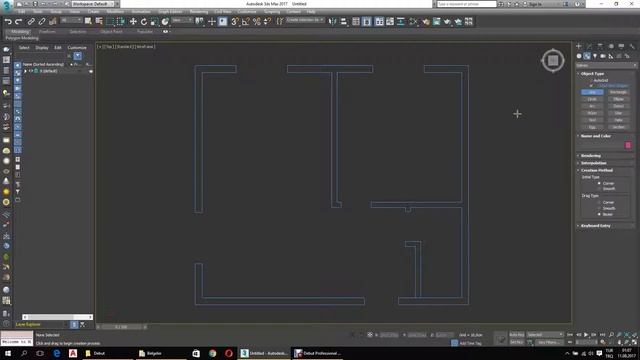This screenshot has width=640, height=360.
Task: Expand the 0 (default) layer tree
Action: tap(25, 71)
